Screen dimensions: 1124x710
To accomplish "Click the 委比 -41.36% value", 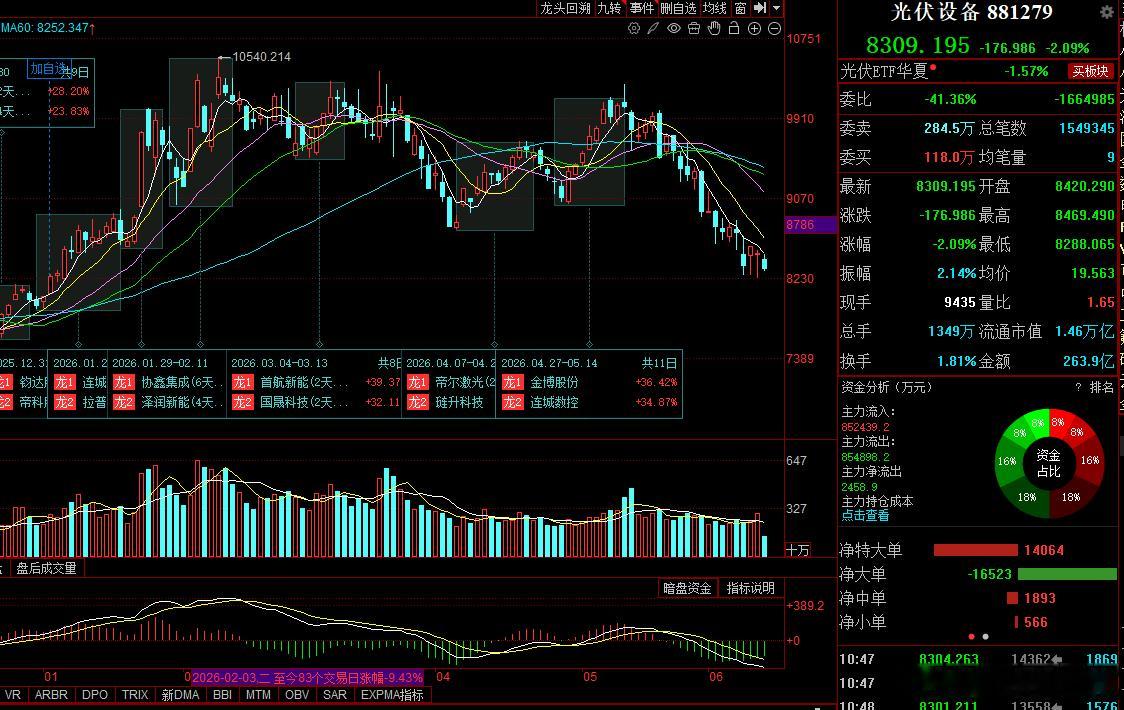I will coord(950,99).
